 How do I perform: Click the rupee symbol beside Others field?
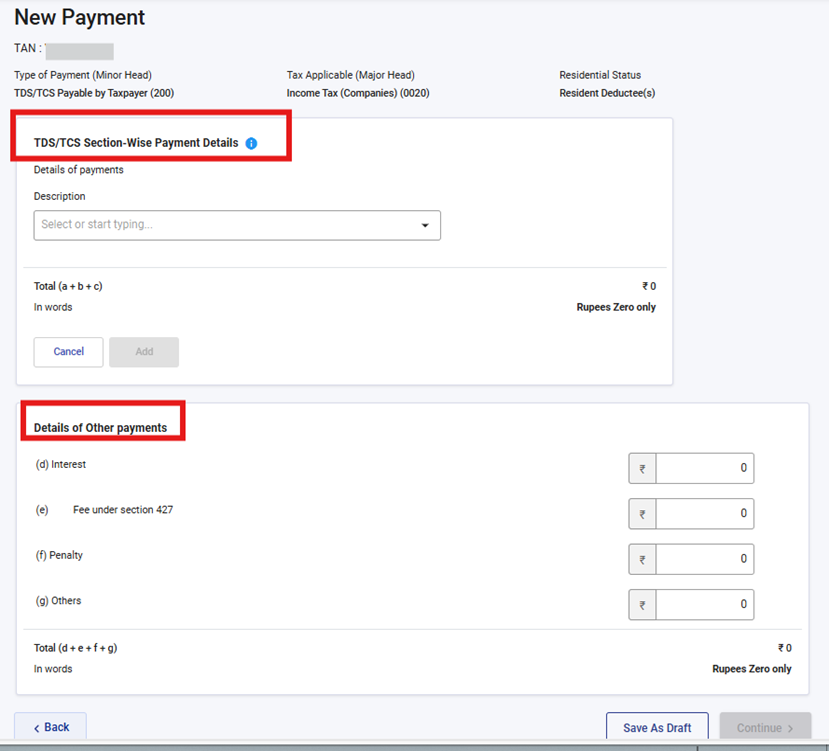[642, 605]
